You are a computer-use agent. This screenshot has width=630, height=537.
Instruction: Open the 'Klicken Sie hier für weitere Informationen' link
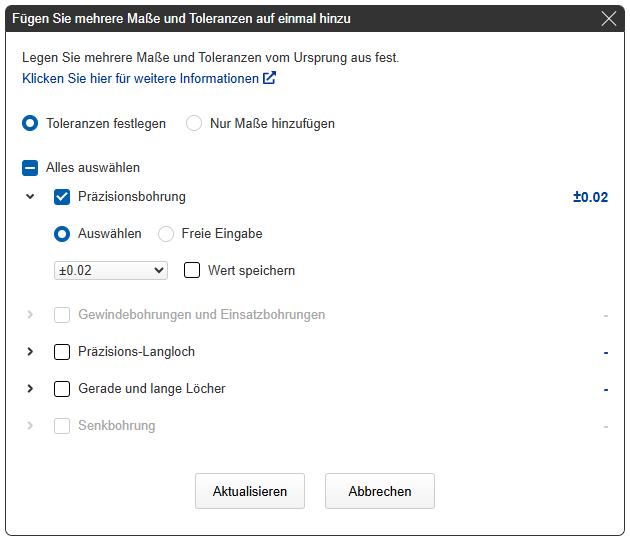140,78
